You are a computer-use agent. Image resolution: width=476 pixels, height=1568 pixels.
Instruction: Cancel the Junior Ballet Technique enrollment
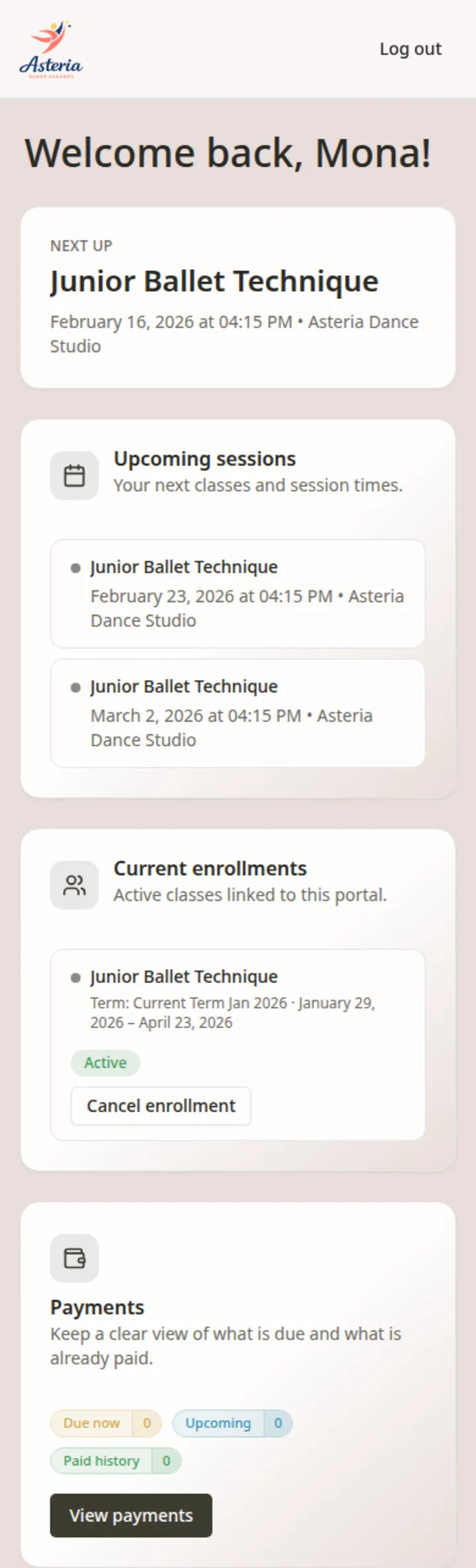[x=160, y=1105]
